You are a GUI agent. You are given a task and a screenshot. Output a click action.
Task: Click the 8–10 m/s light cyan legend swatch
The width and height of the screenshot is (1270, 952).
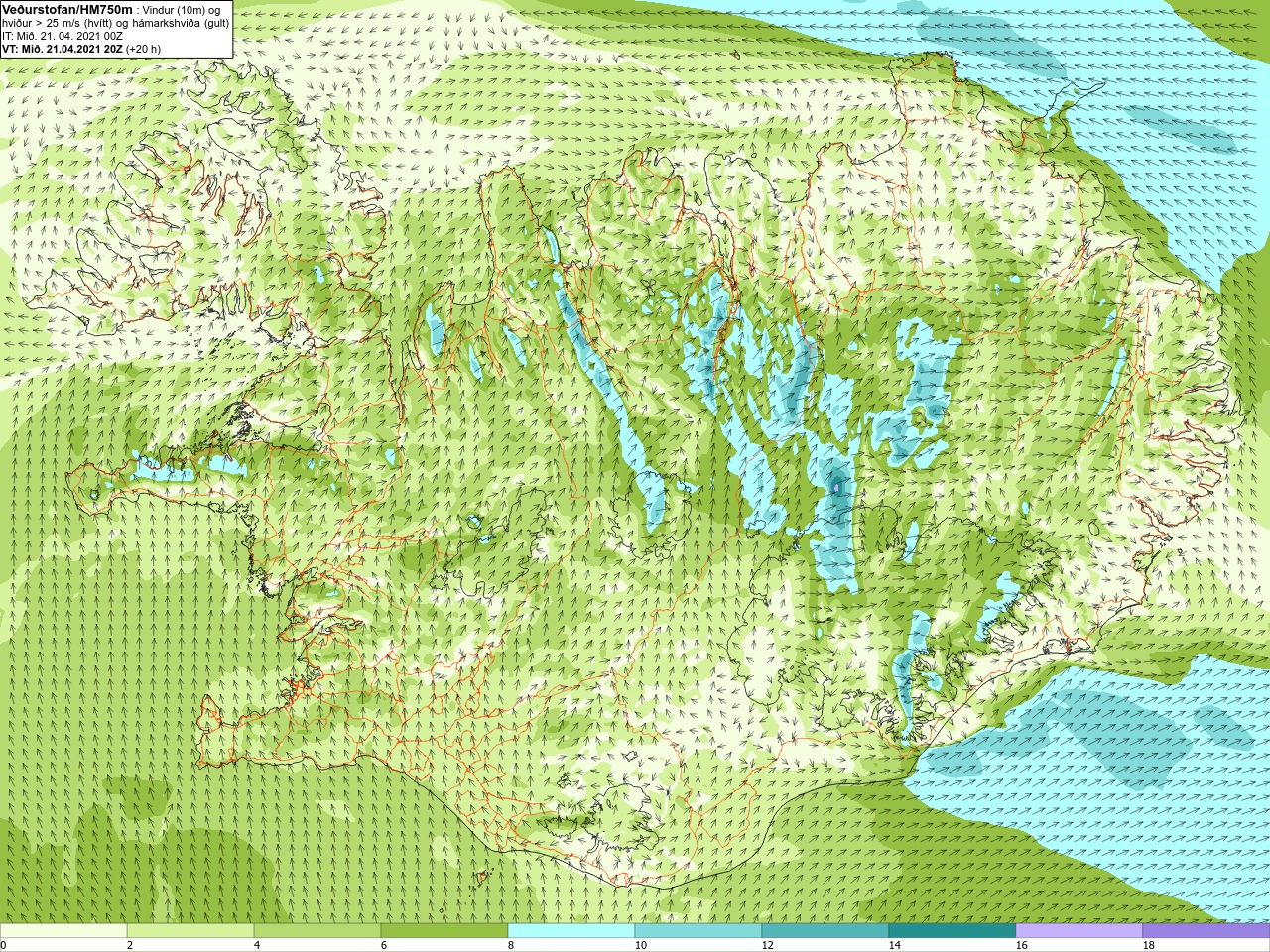(x=571, y=931)
